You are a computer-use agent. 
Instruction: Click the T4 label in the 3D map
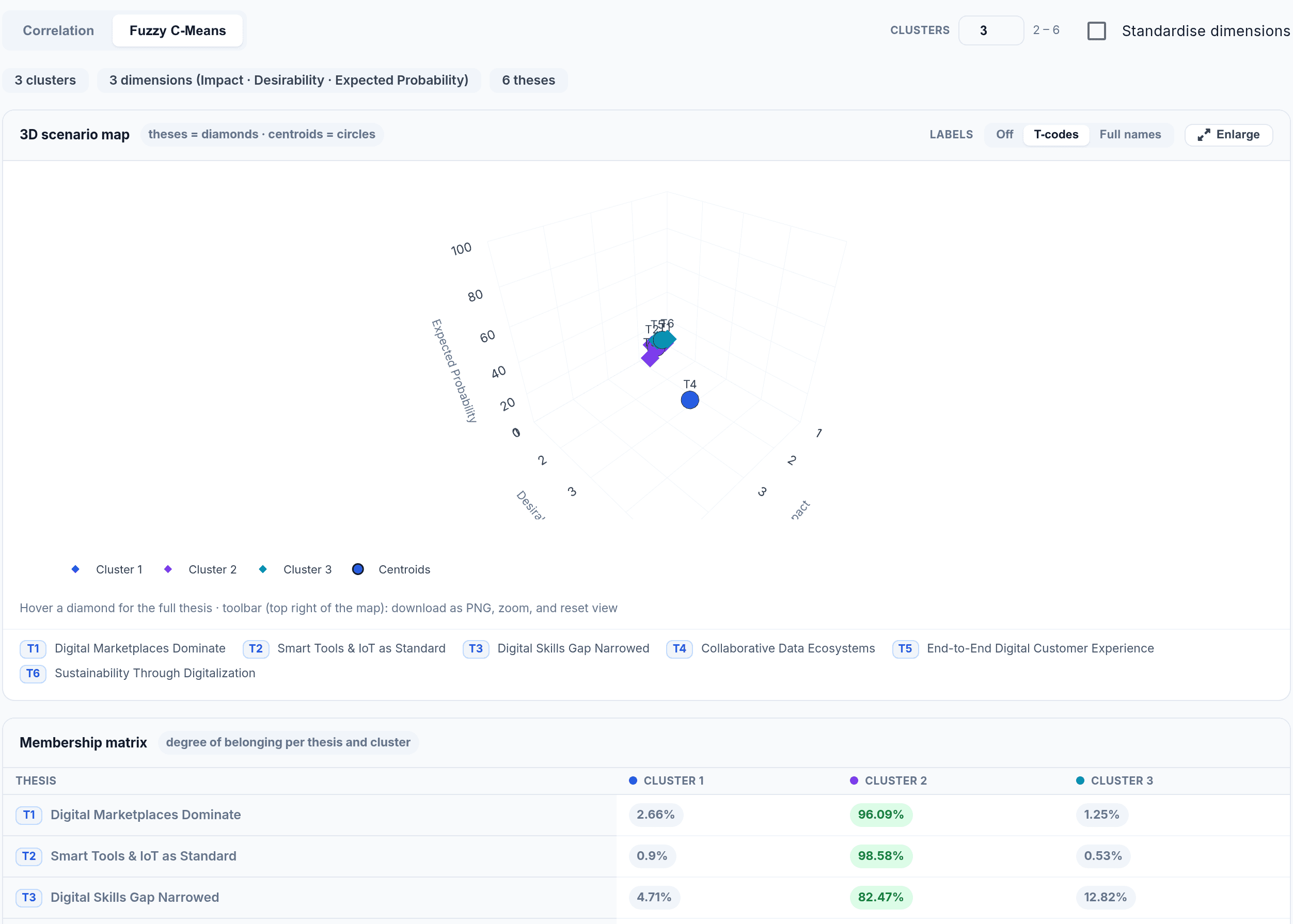pyautogui.click(x=690, y=384)
